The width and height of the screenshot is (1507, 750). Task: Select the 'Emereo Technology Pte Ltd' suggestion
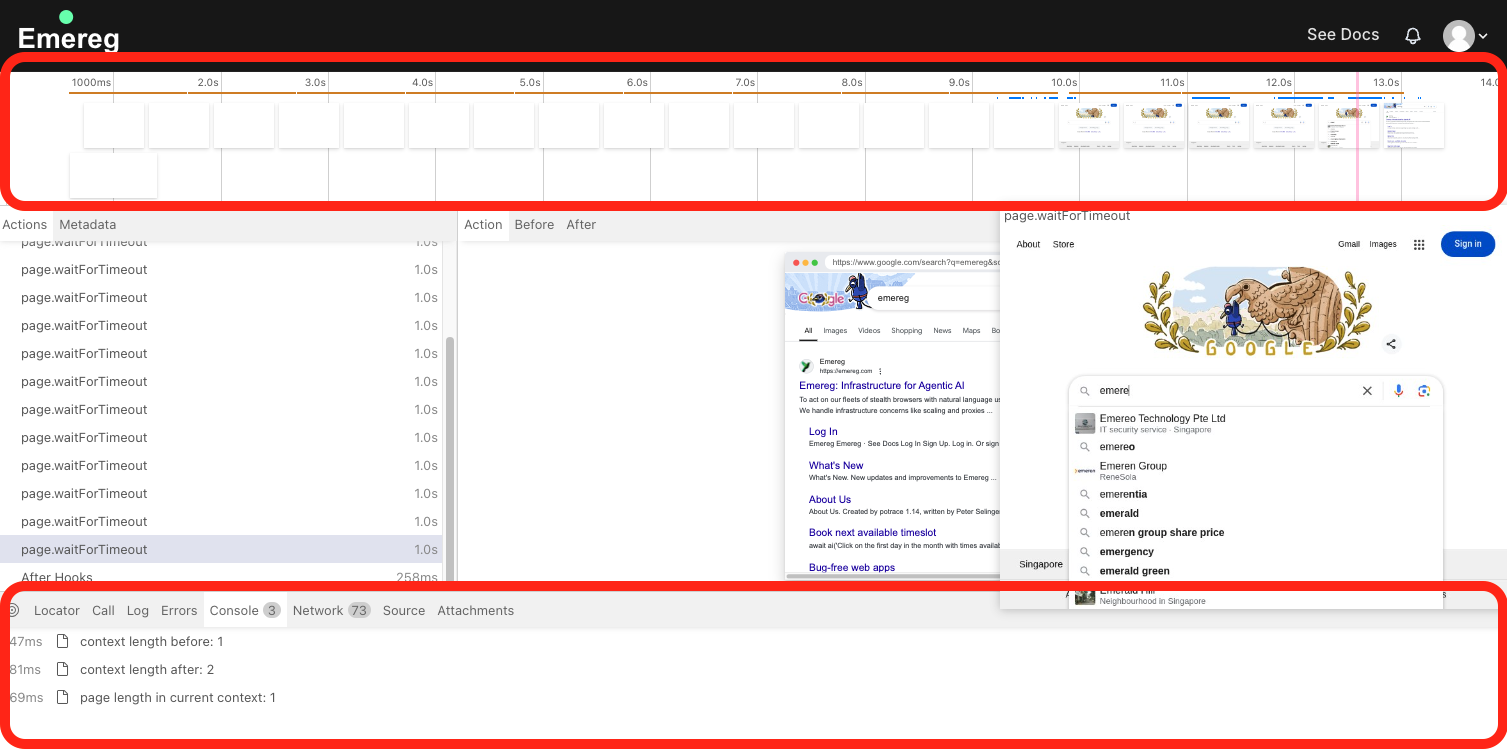pyautogui.click(x=1256, y=423)
